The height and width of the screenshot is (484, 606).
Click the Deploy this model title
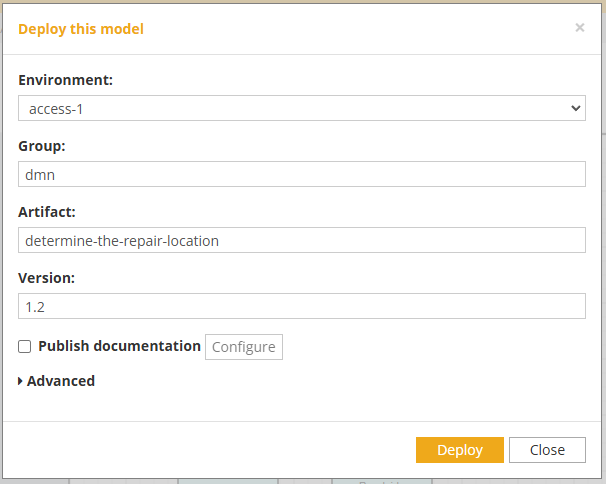click(x=81, y=29)
